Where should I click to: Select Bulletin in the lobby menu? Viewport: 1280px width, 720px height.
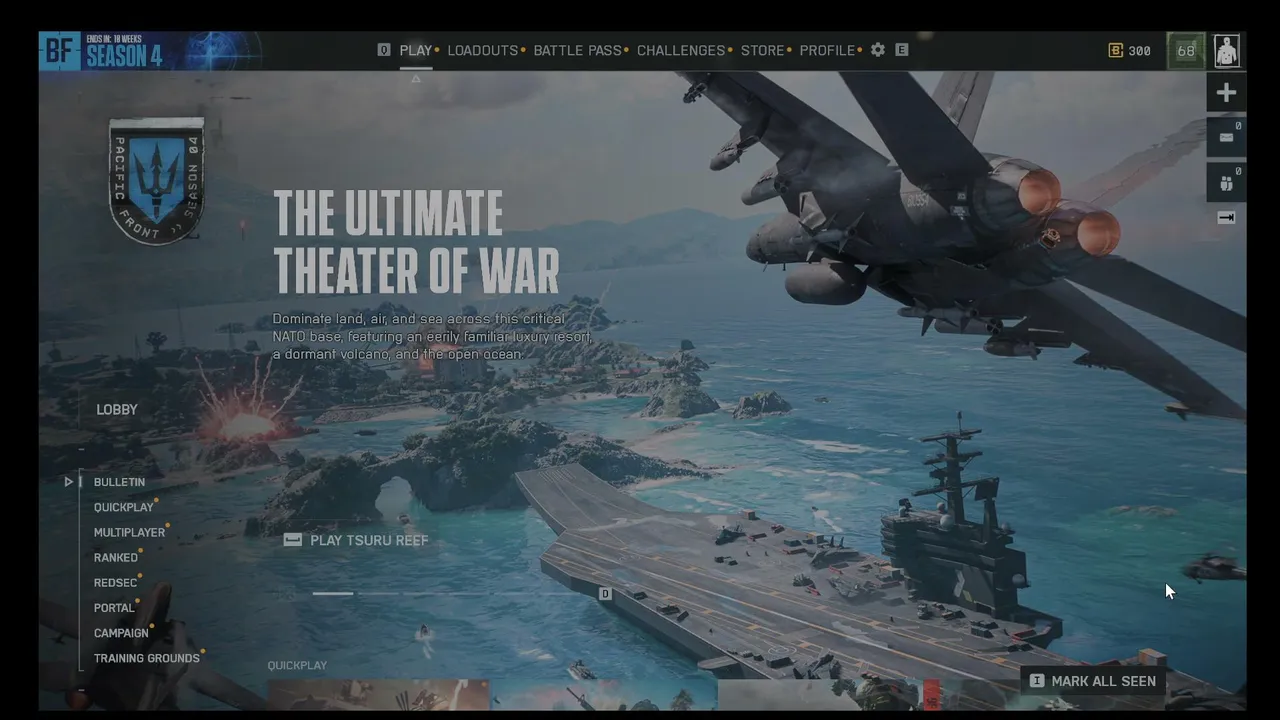pos(119,482)
